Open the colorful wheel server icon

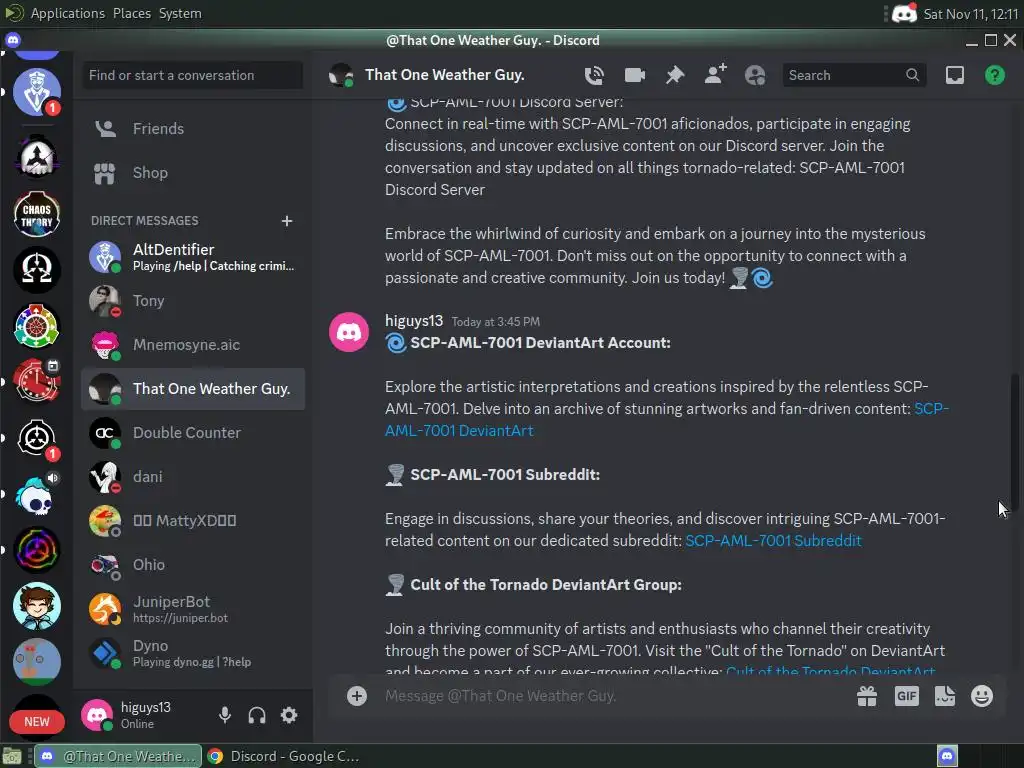click(37, 326)
